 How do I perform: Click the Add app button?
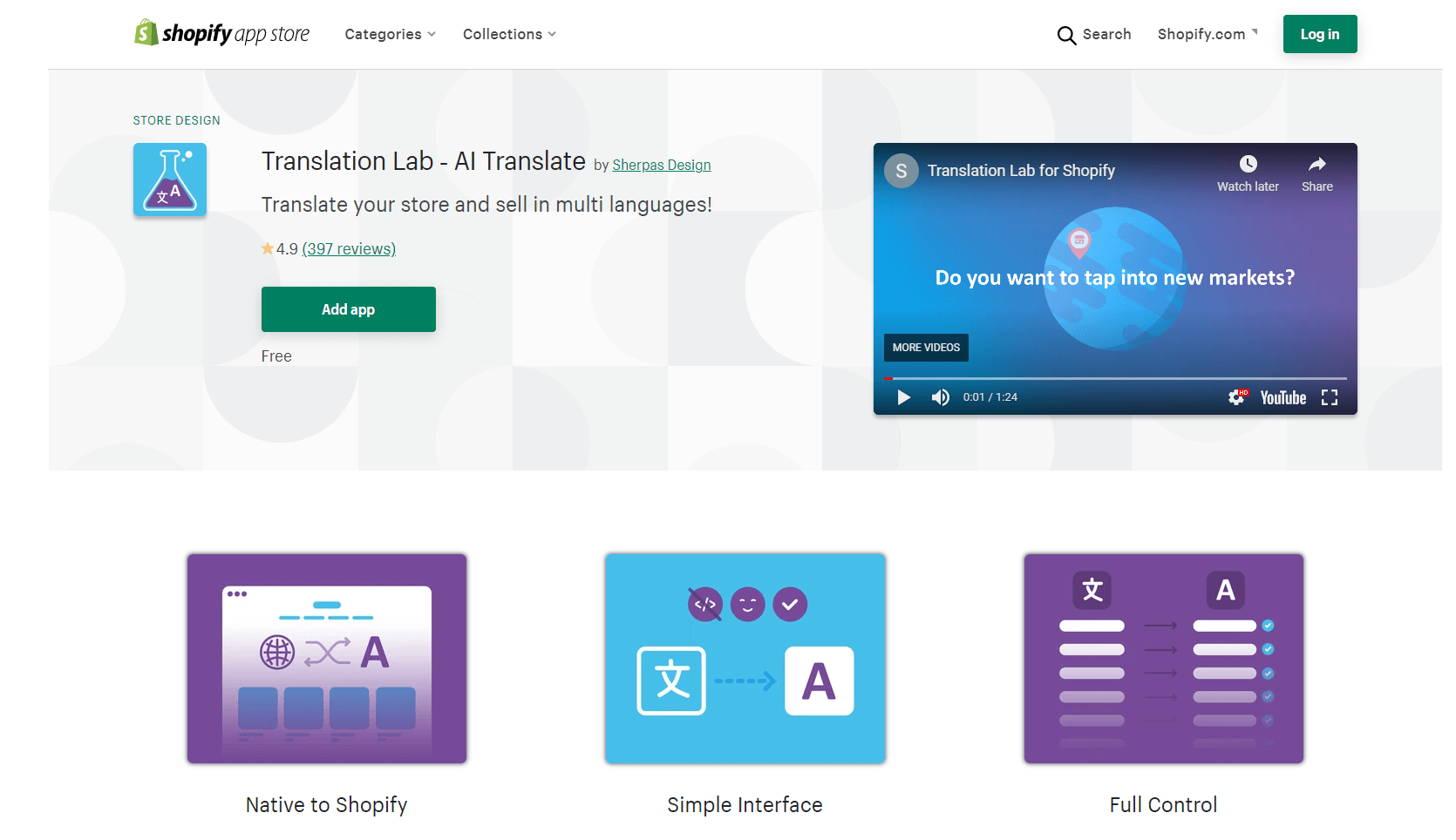tap(349, 309)
